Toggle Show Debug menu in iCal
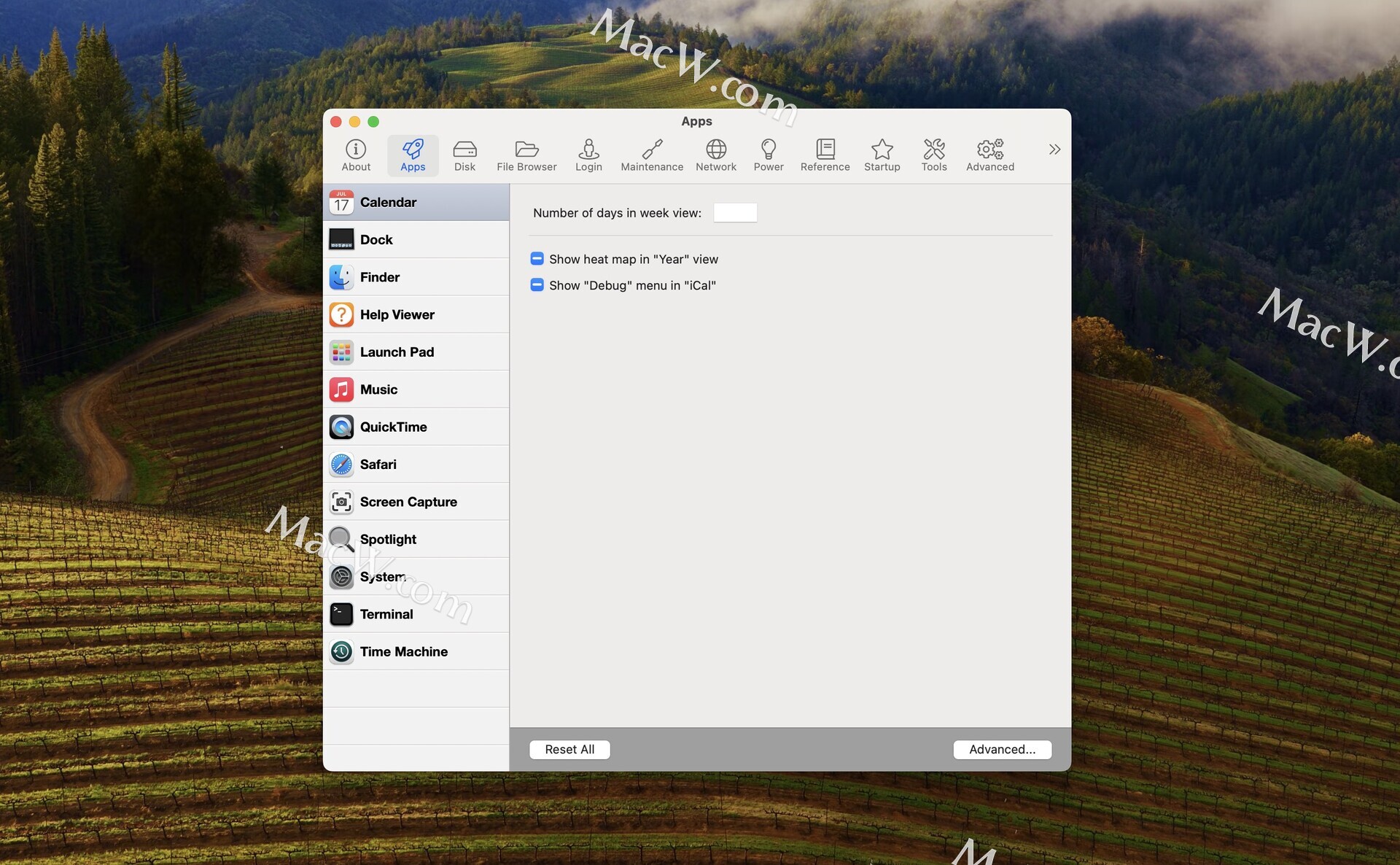Screen dimensions: 1400x865 pyautogui.click(x=537, y=285)
